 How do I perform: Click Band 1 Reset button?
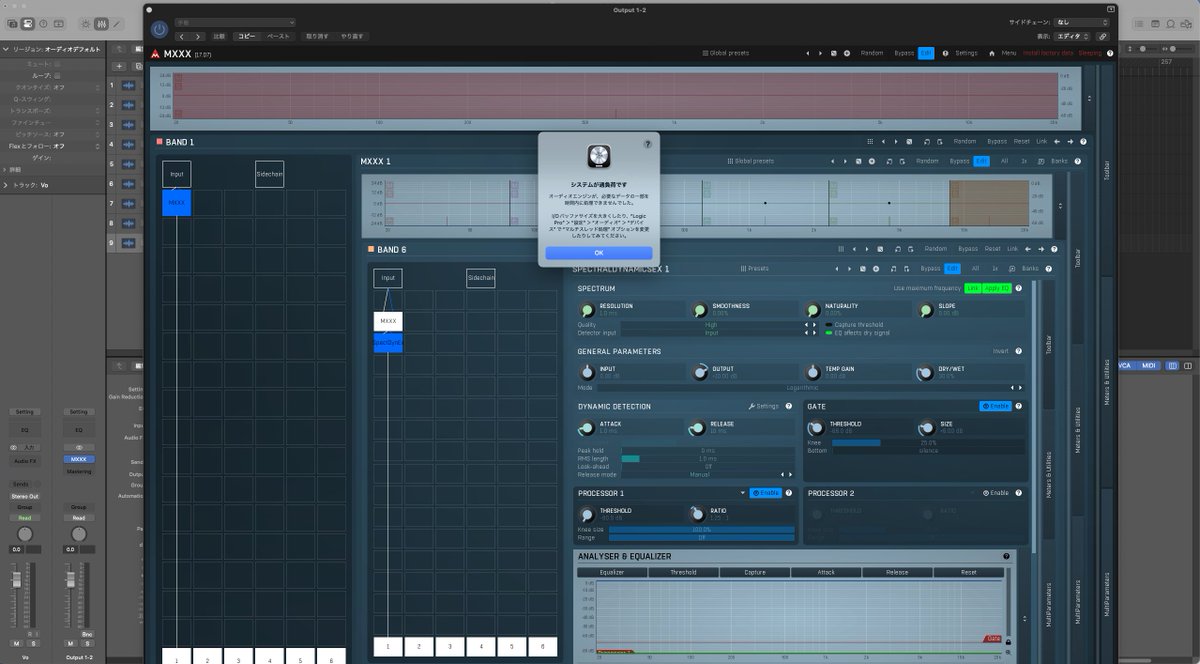pyautogui.click(x=1021, y=141)
